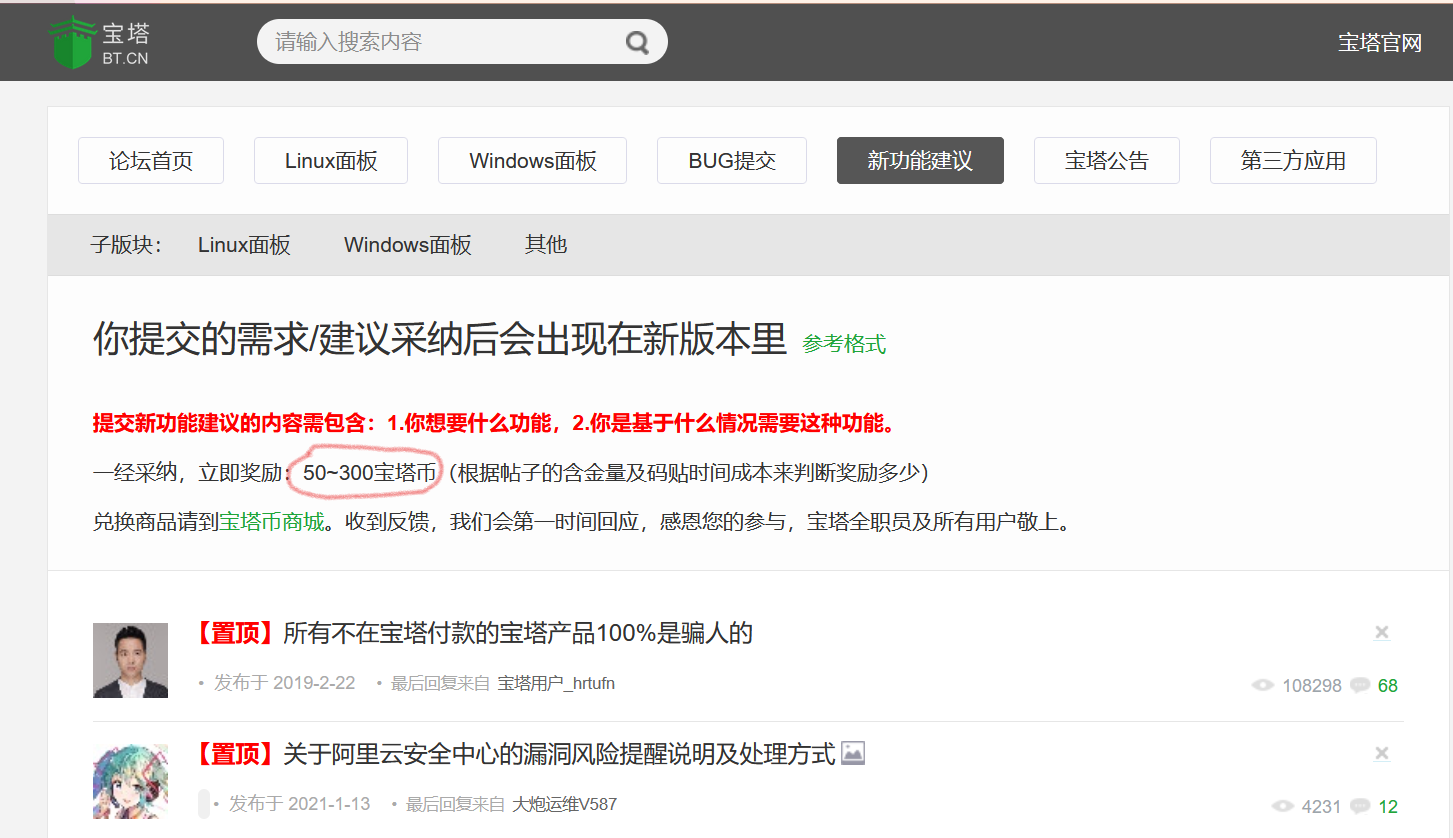Filter by Windows面板 sub-forum
This screenshot has height=838, width=1453.
tap(408, 245)
